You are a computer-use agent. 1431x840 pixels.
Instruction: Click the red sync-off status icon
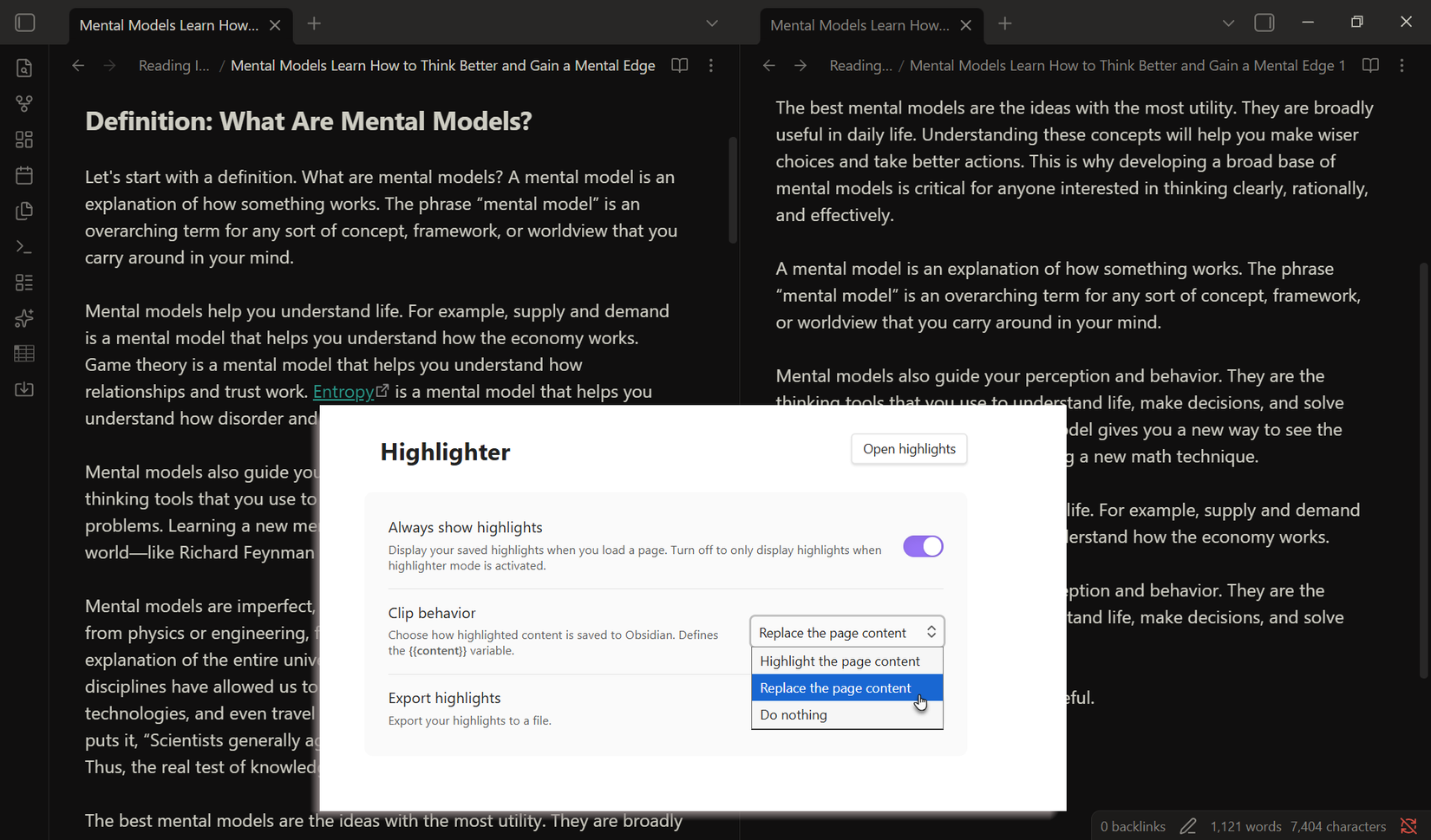click(x=1409, y=827)
